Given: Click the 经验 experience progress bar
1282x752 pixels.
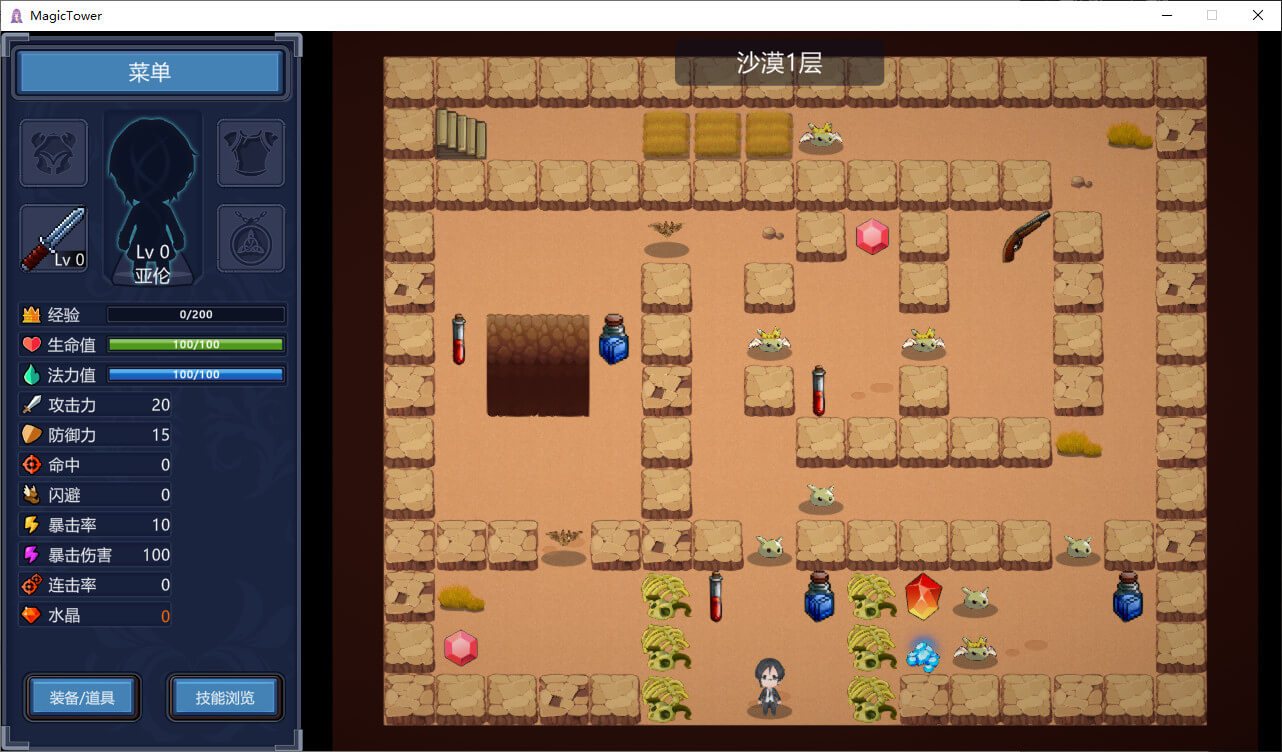Looking at the screenshot, I should 195,315.
